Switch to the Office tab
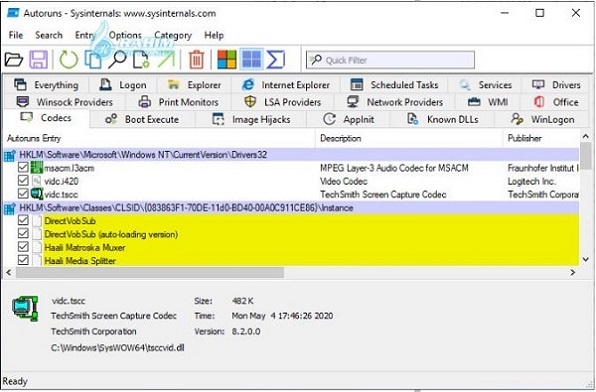596x392 pixels. [556, 102]
